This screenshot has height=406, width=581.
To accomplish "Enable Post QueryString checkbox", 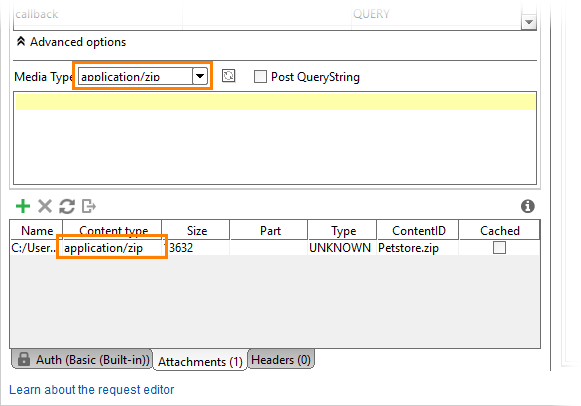I will tap(260, 77).
